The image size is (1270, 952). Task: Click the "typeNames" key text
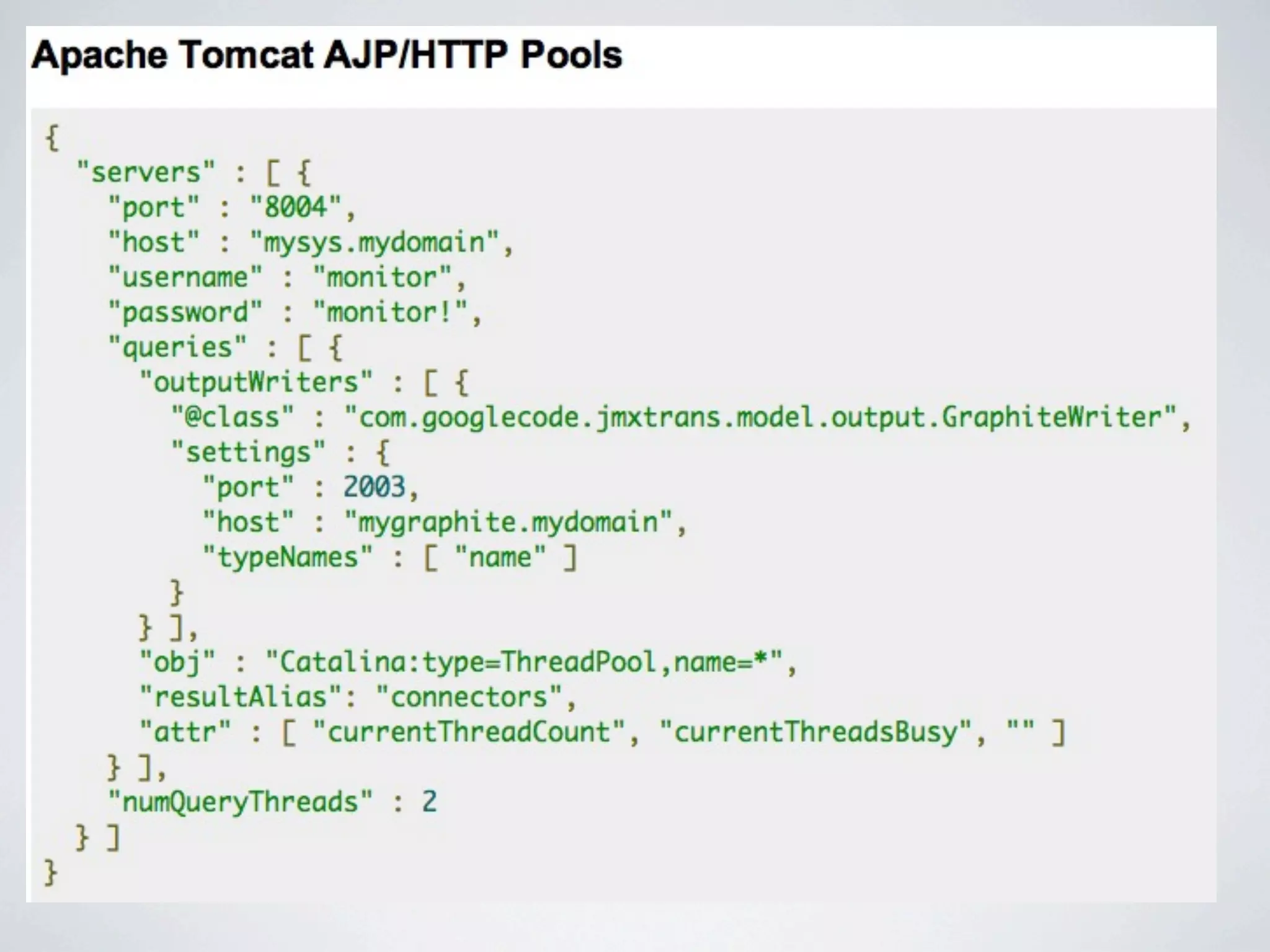[x=288, y=557]
